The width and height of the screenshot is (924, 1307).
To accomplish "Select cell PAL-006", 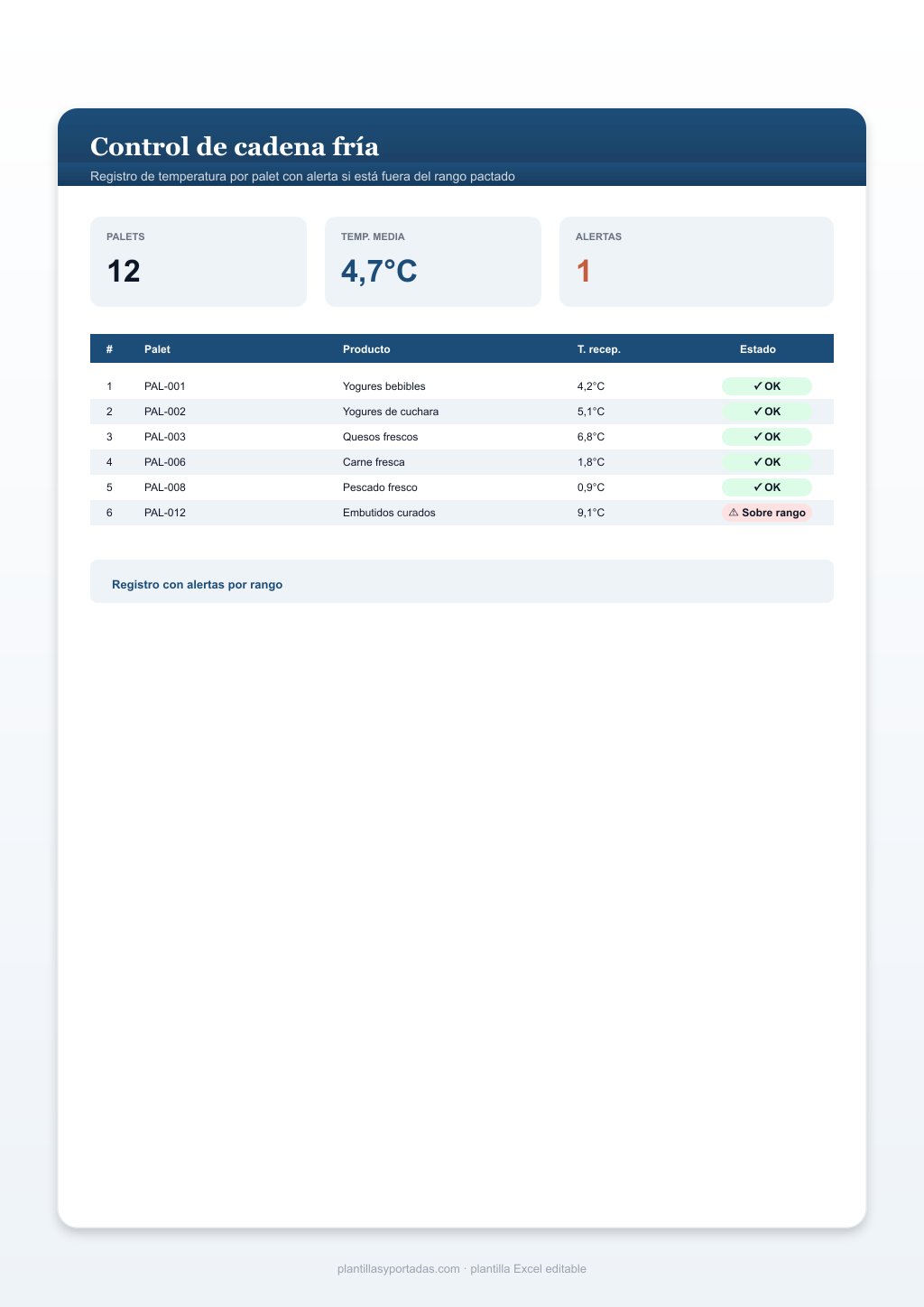I will coord(165,462).
